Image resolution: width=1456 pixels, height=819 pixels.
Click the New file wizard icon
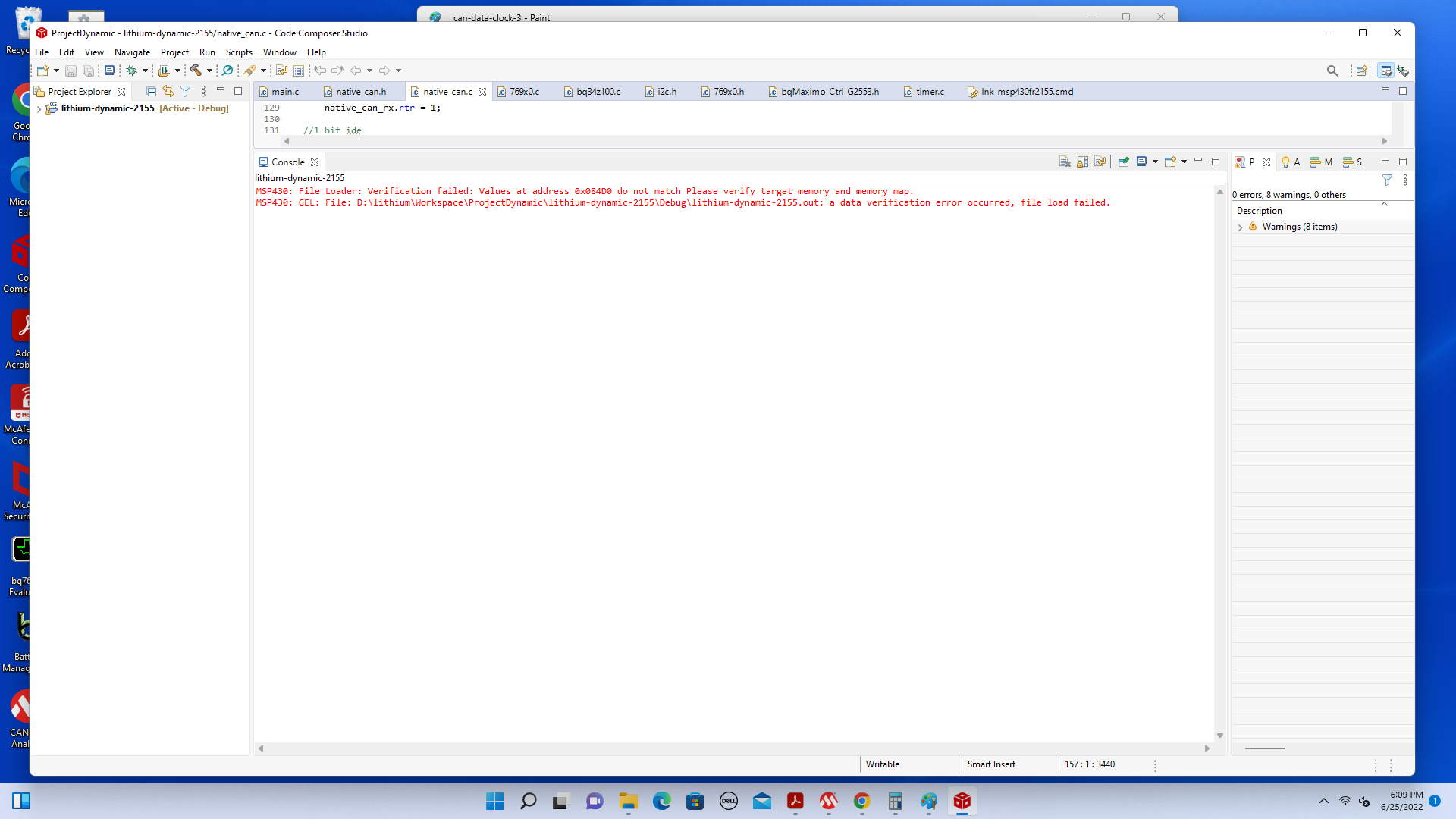(42, 71)
